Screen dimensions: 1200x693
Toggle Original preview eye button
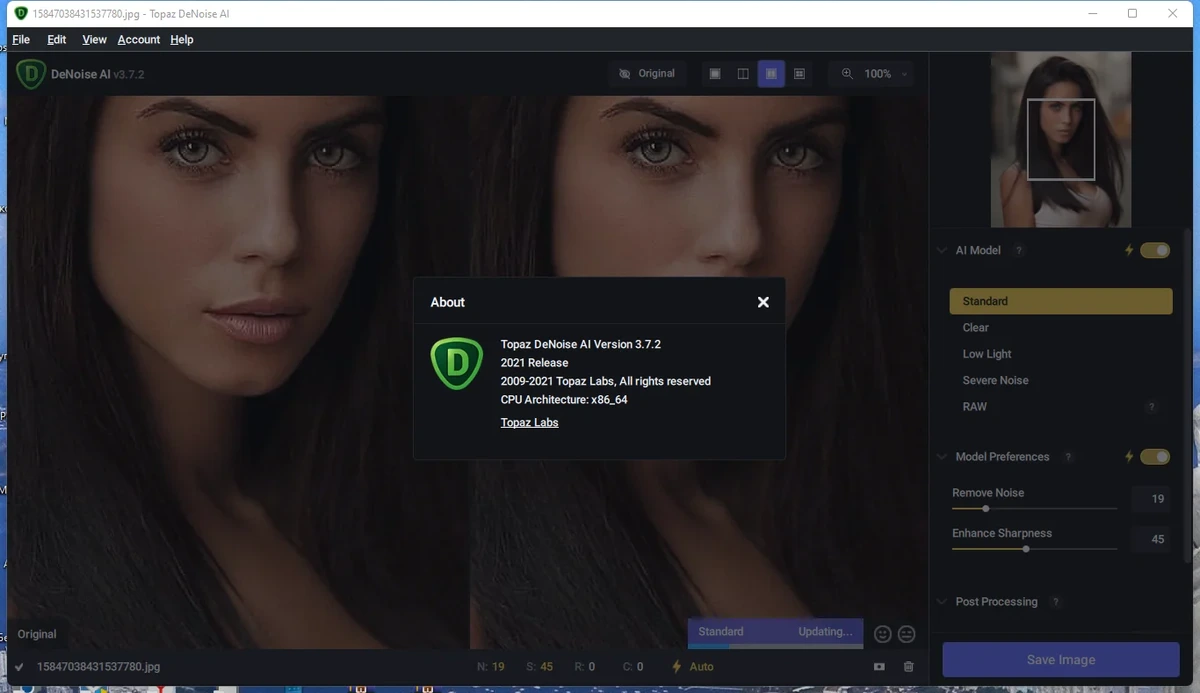click(647, 74)
